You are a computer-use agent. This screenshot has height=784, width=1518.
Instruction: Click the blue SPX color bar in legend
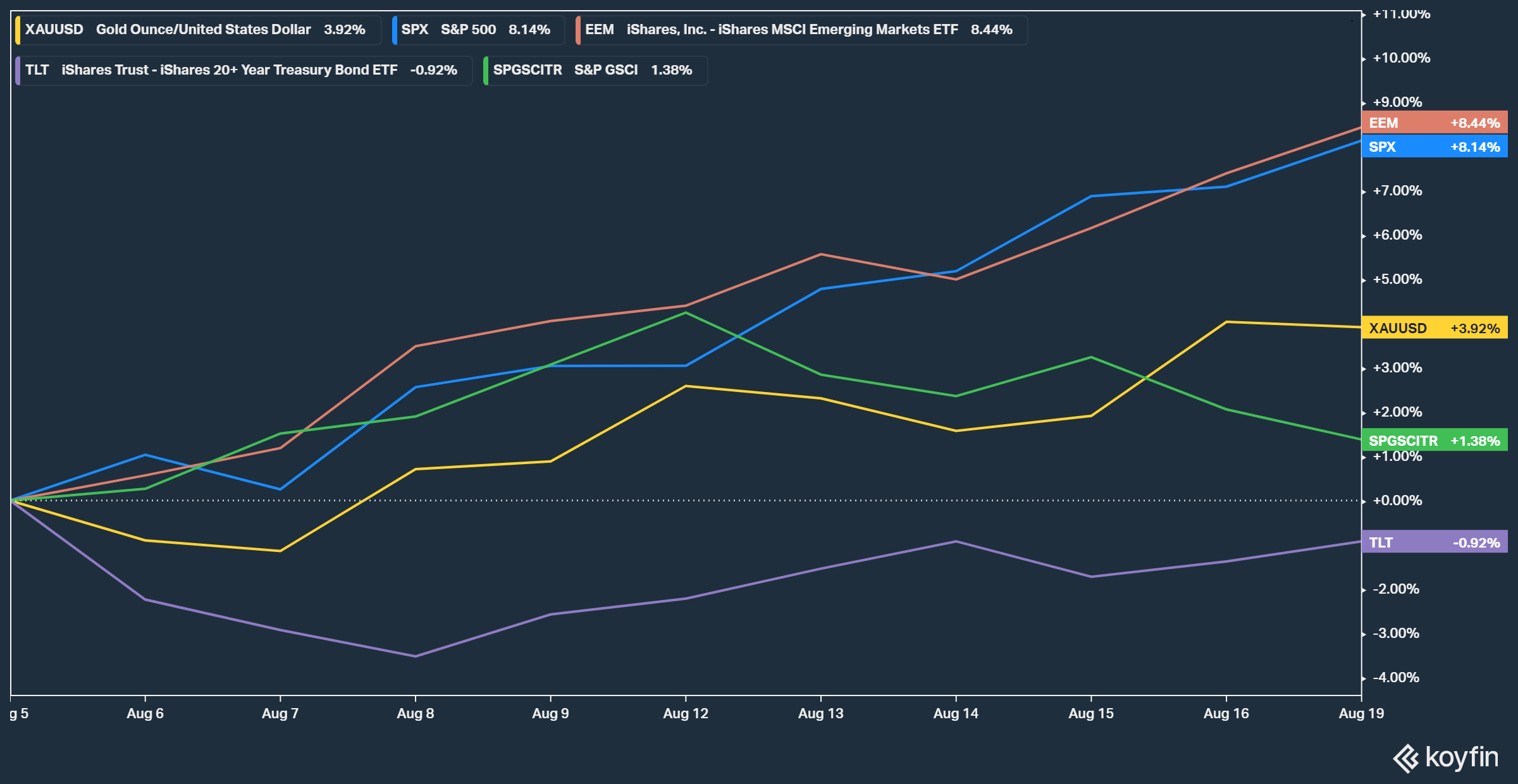pos(395,30)
